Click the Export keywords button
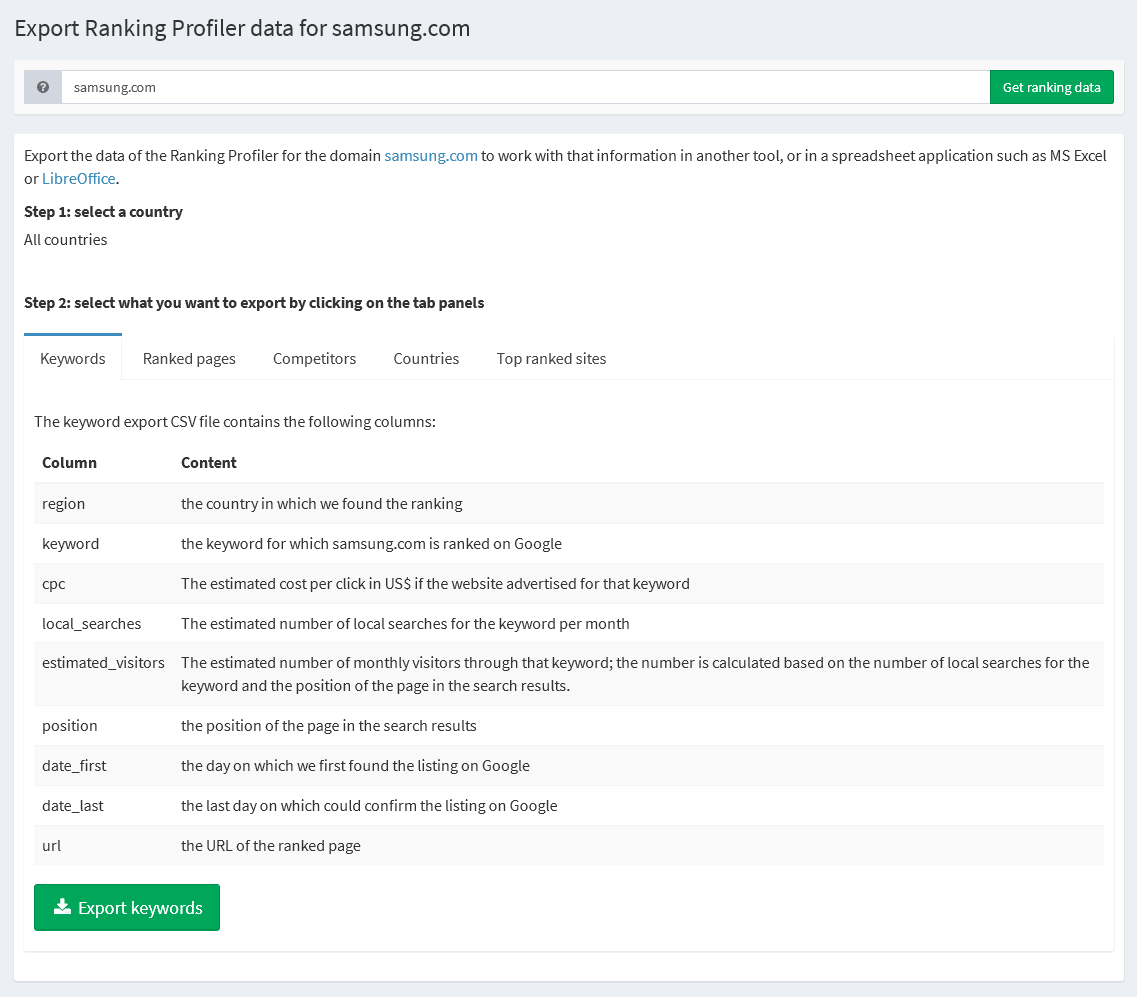 click(127, 907)
